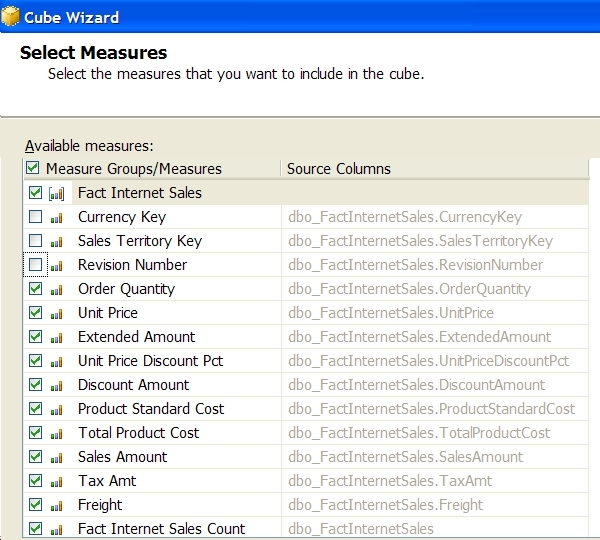The height and width of the screenshot is (540, 600).
Task: Uncheck the Discount Amount checkbox
Action: click(x=35, y=385)
